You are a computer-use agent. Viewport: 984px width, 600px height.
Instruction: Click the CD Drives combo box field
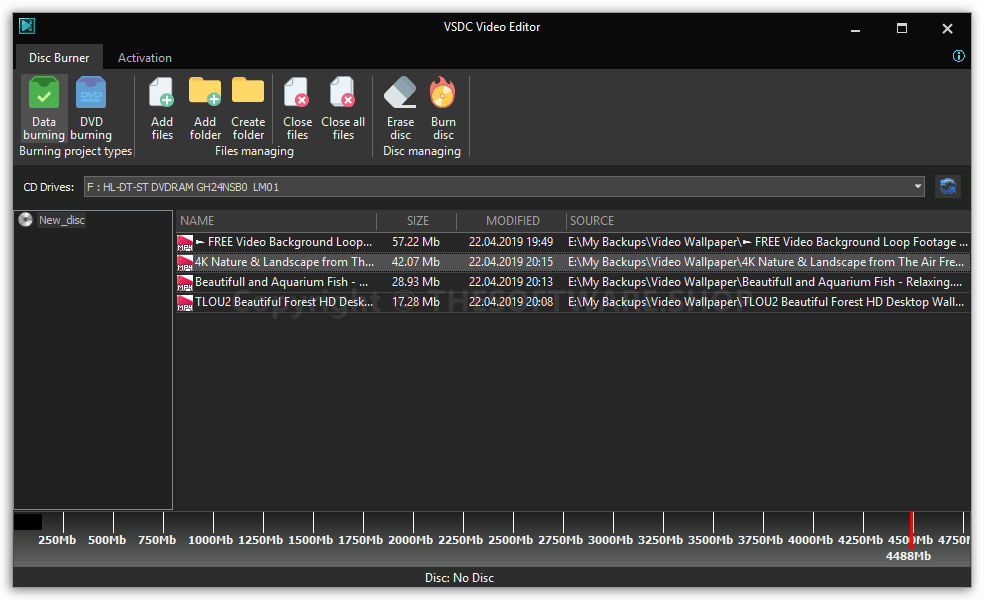click(504, 186)
